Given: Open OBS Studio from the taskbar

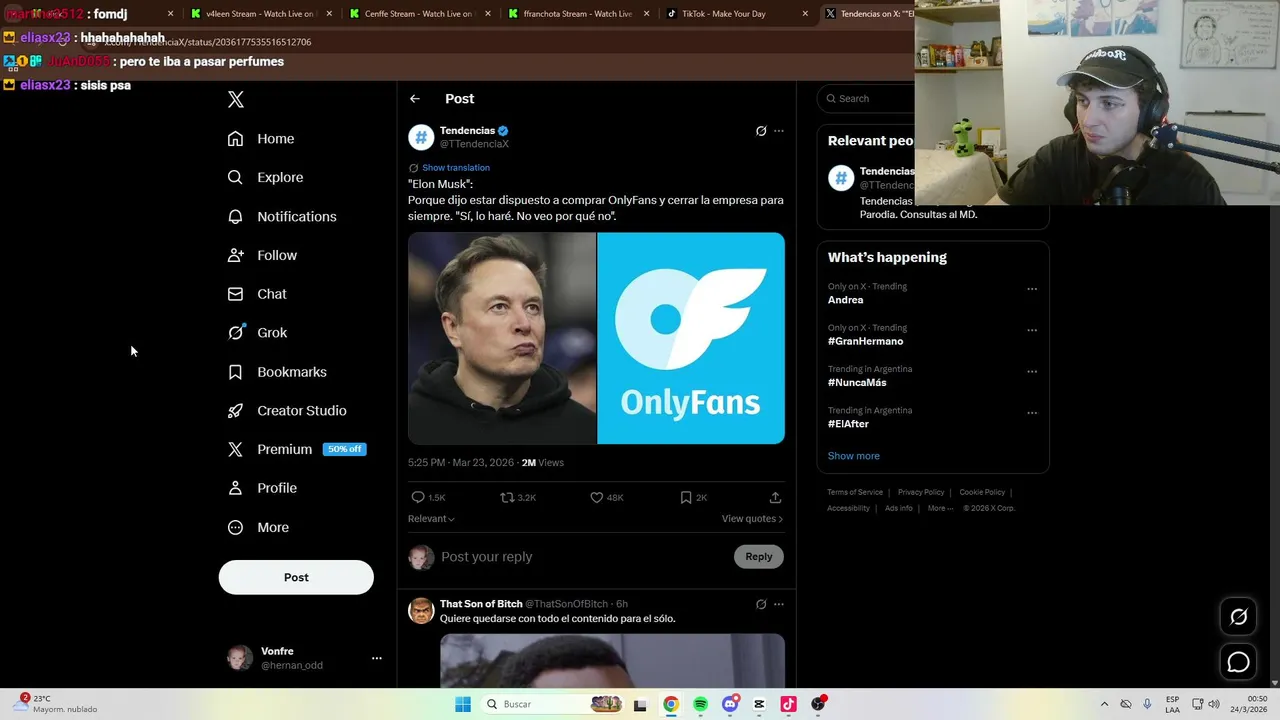Looking at the screenshot, I should pos(818,704).
